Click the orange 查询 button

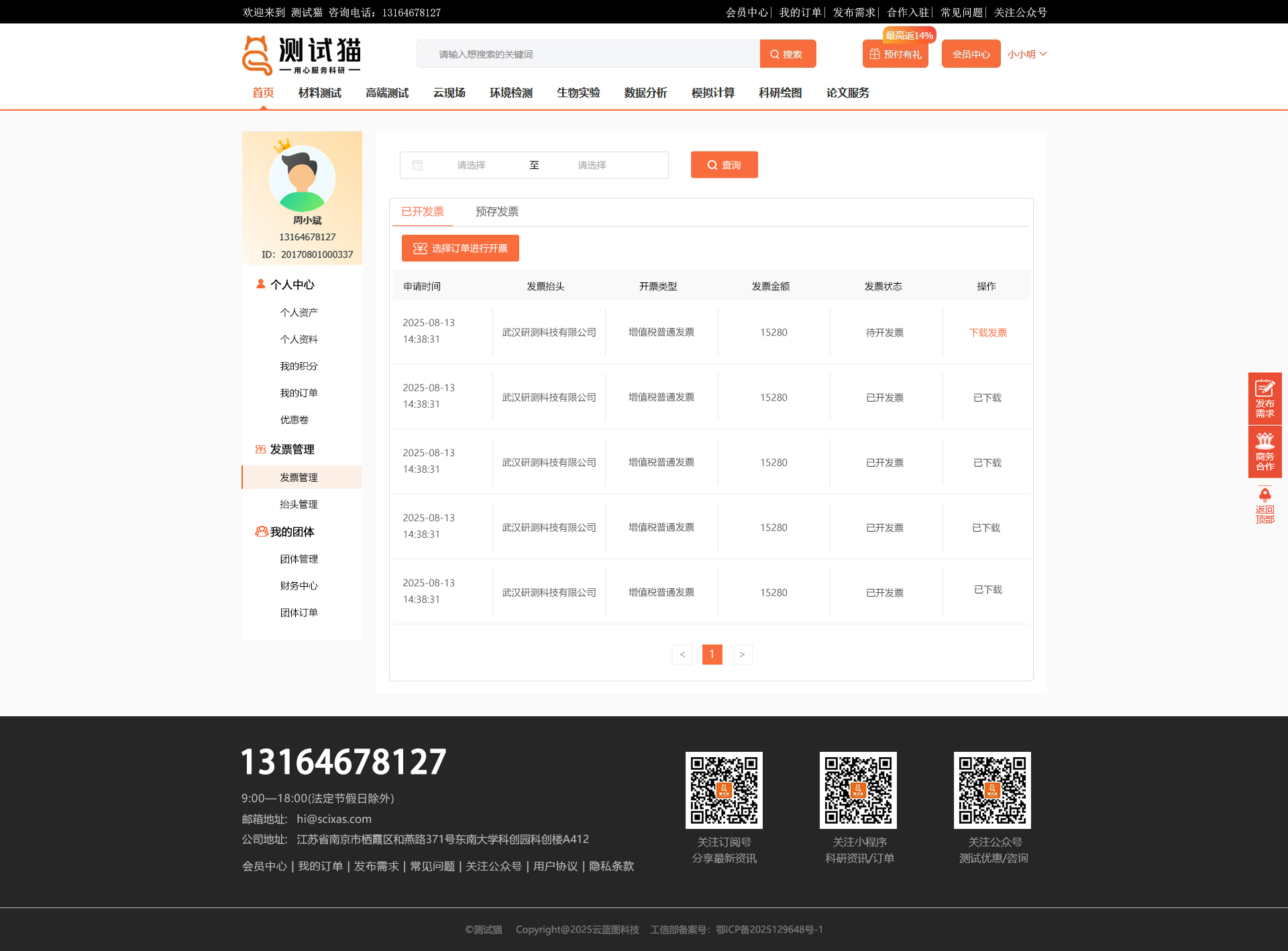click(724, 165)
